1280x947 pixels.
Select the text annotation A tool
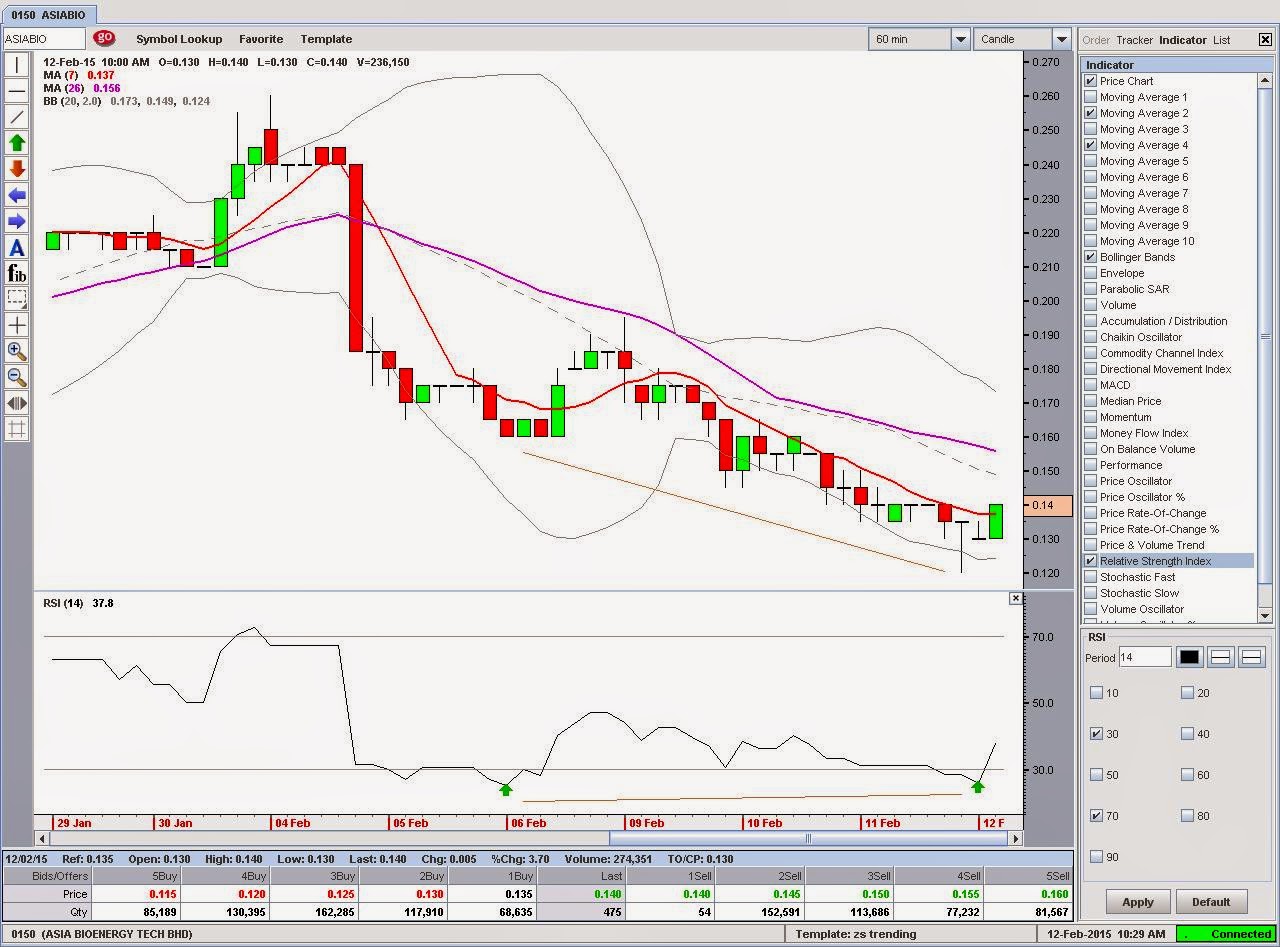coord(17,247)
